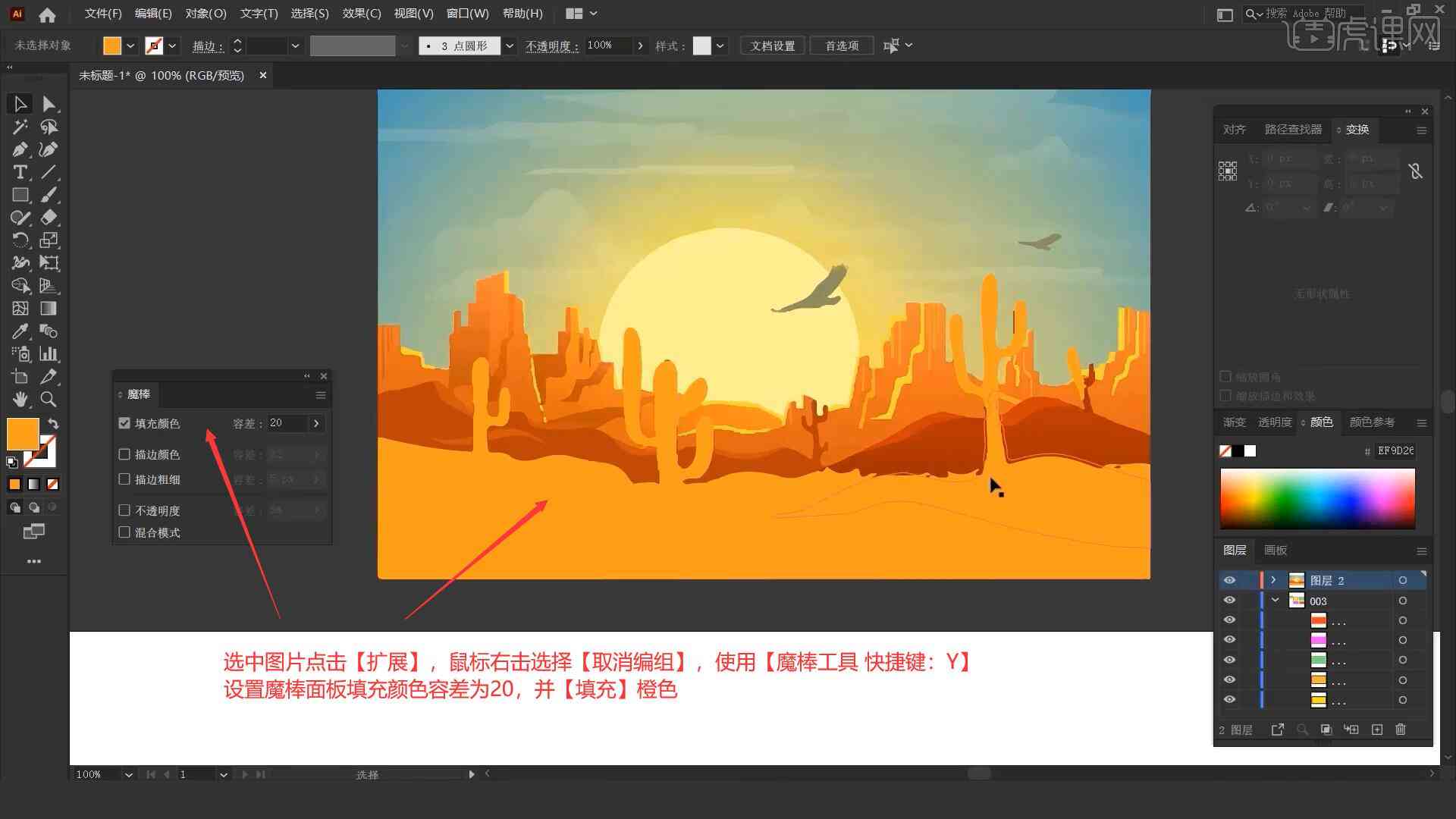The height and width of the screenshot is (819, 1456).
Task: Select the Type tool
Action: pyautogui.click(x=19, y=172)
